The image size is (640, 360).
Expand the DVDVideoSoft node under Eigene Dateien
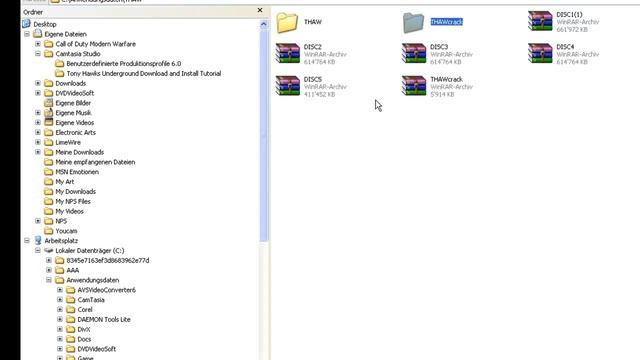[38, 93]
